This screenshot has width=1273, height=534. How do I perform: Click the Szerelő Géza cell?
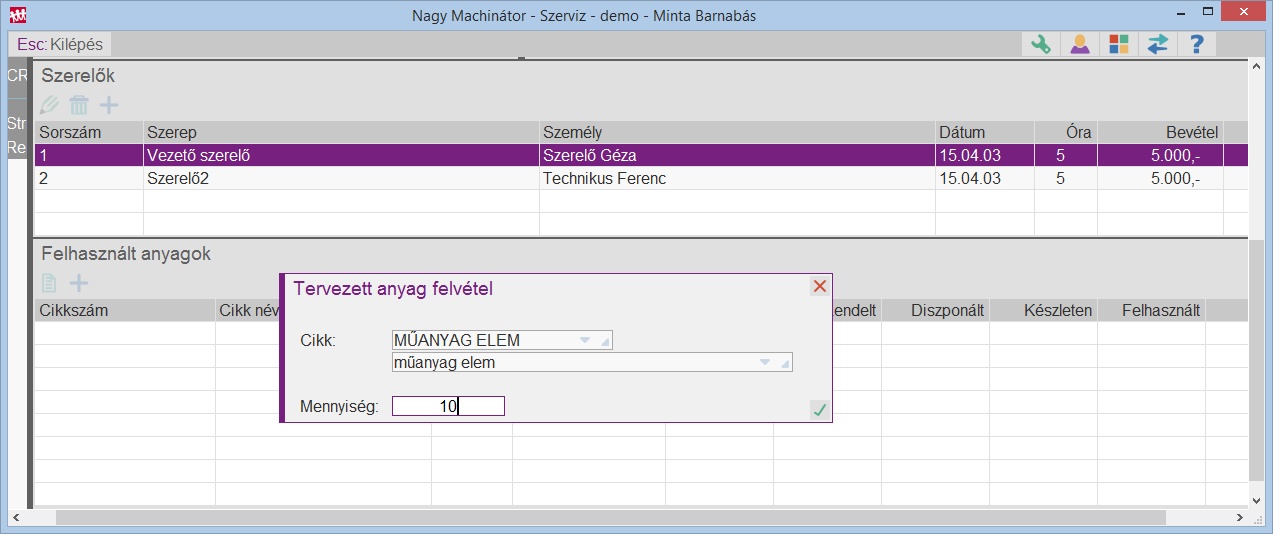[x=737, y=155]
